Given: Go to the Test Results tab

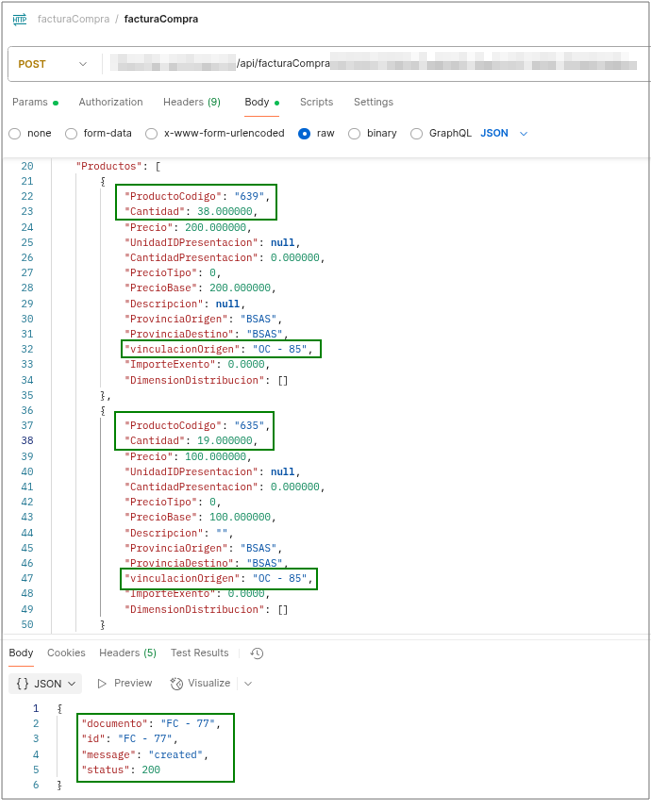Looking at the screenshot, I should click(199, 653).
